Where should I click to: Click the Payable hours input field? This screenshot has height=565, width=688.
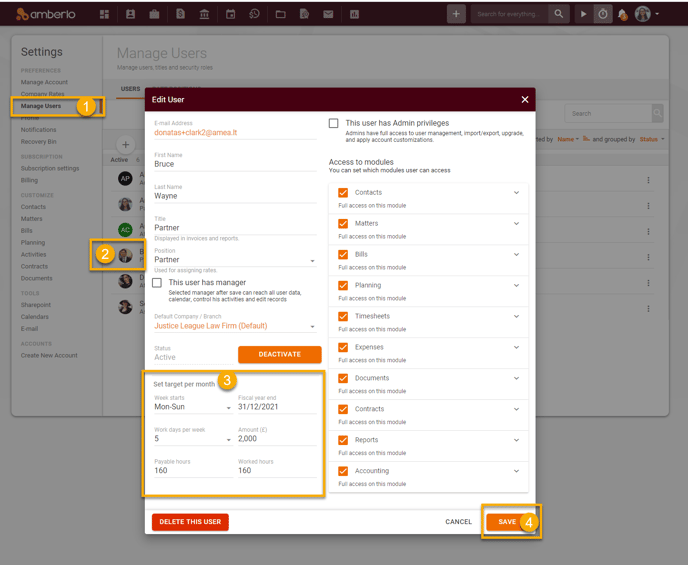[192, 470]
